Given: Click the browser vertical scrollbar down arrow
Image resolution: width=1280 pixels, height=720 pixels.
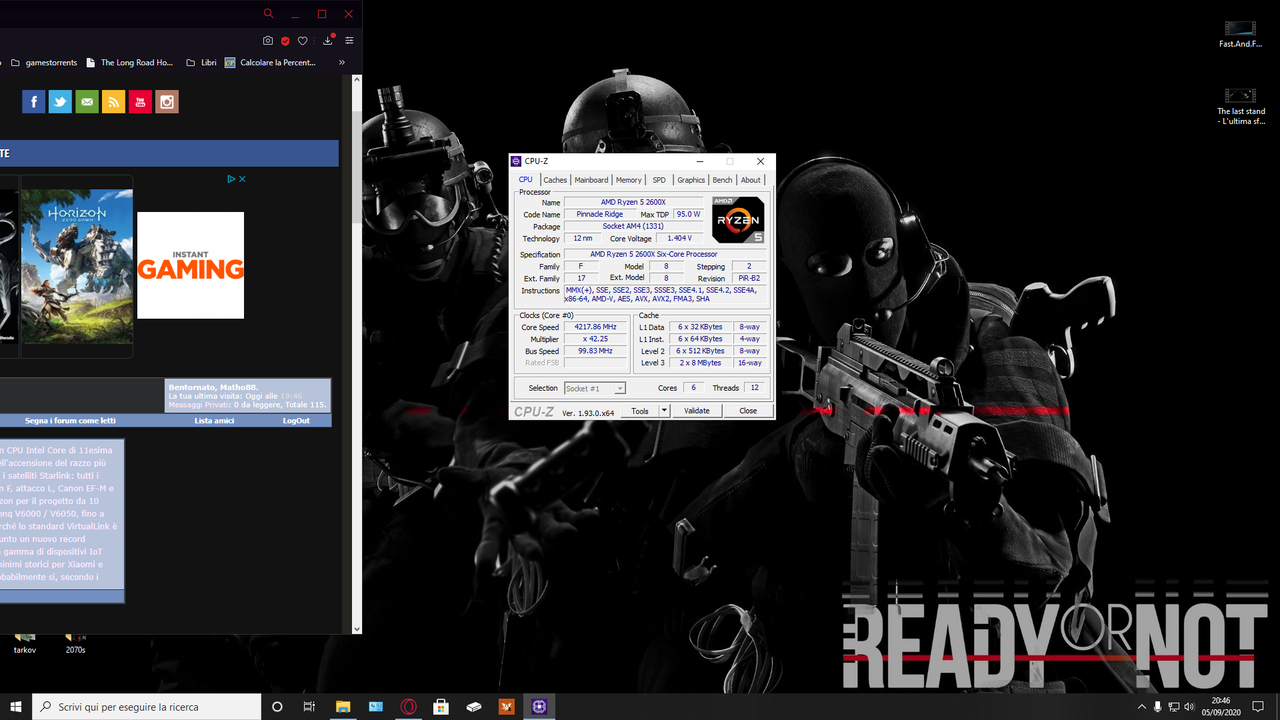Looking at the screenshot, I should pyautogui.click(x=357, y=629).
